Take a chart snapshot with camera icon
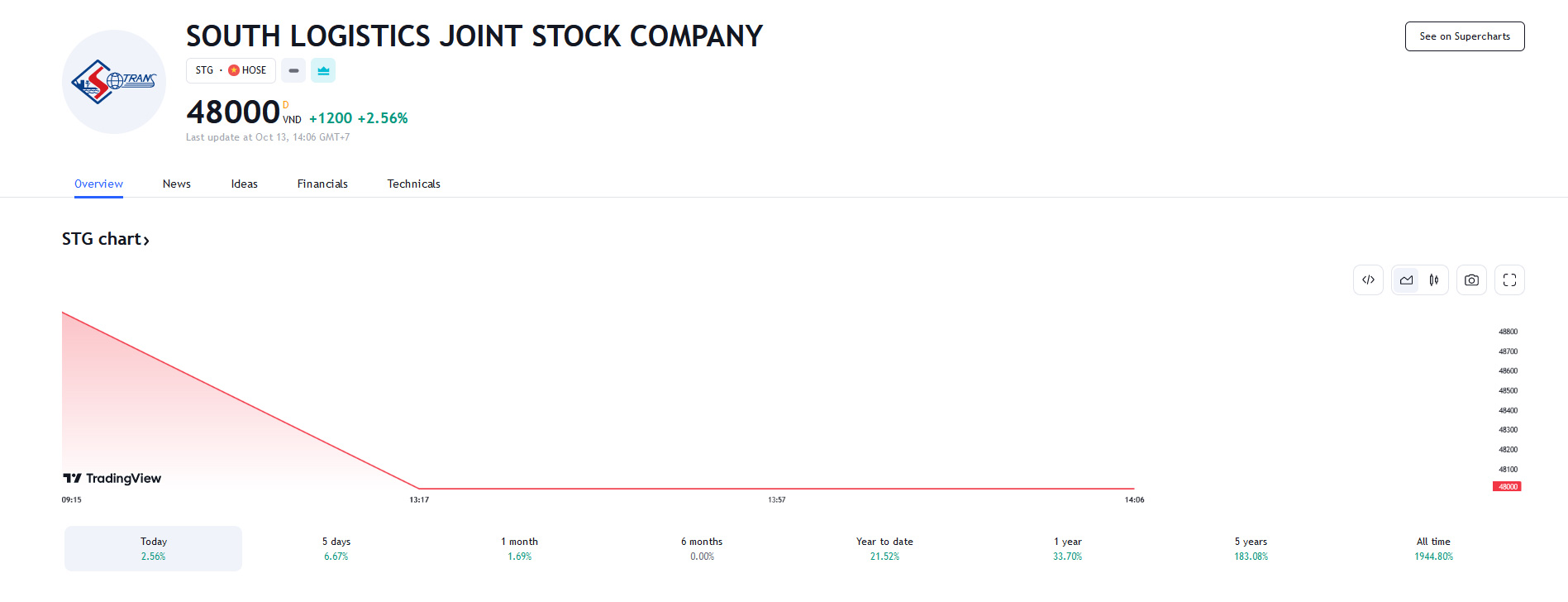 pyautogui.click(x=1471, y=280)
